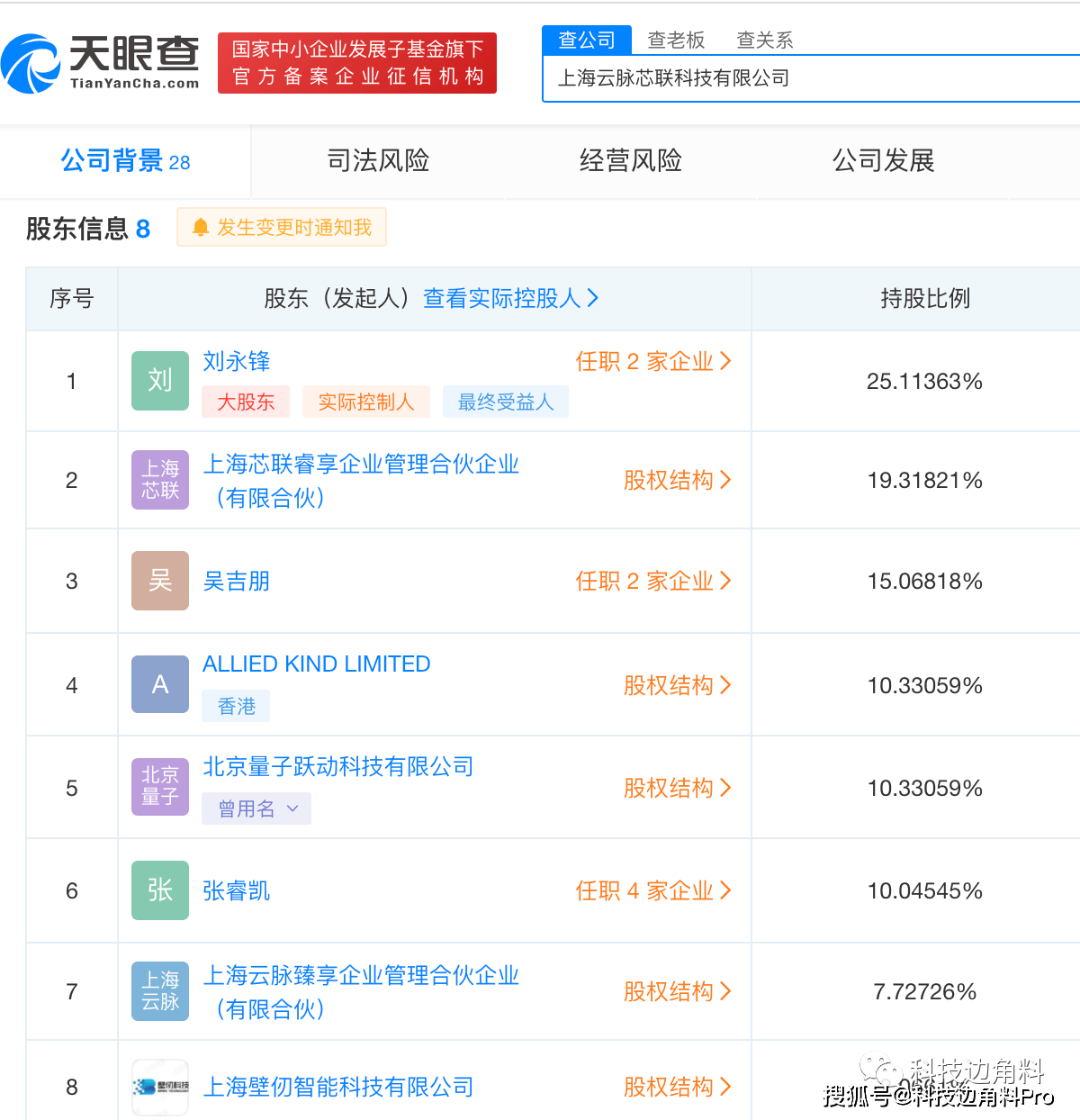Click the company name search field
1080x1120 pixels.
(x=811, y=78)
